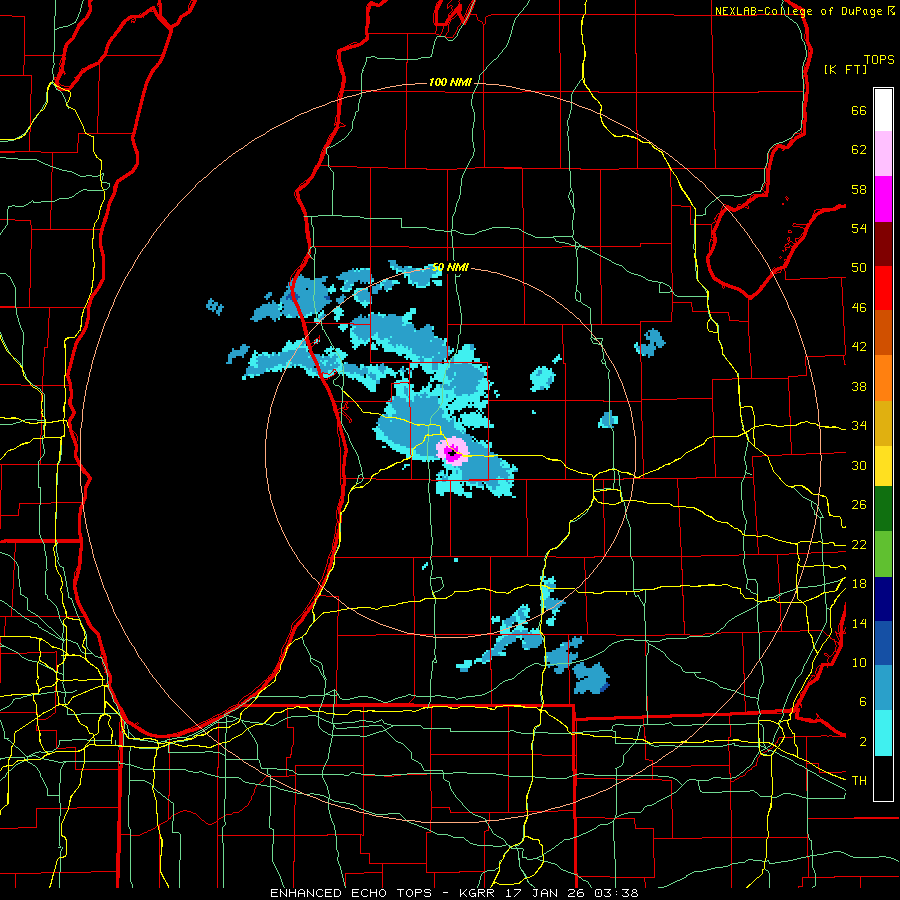Click the magenta echo core at radar site
Viewport: 900px width, 900px height.
click(453, 453)
